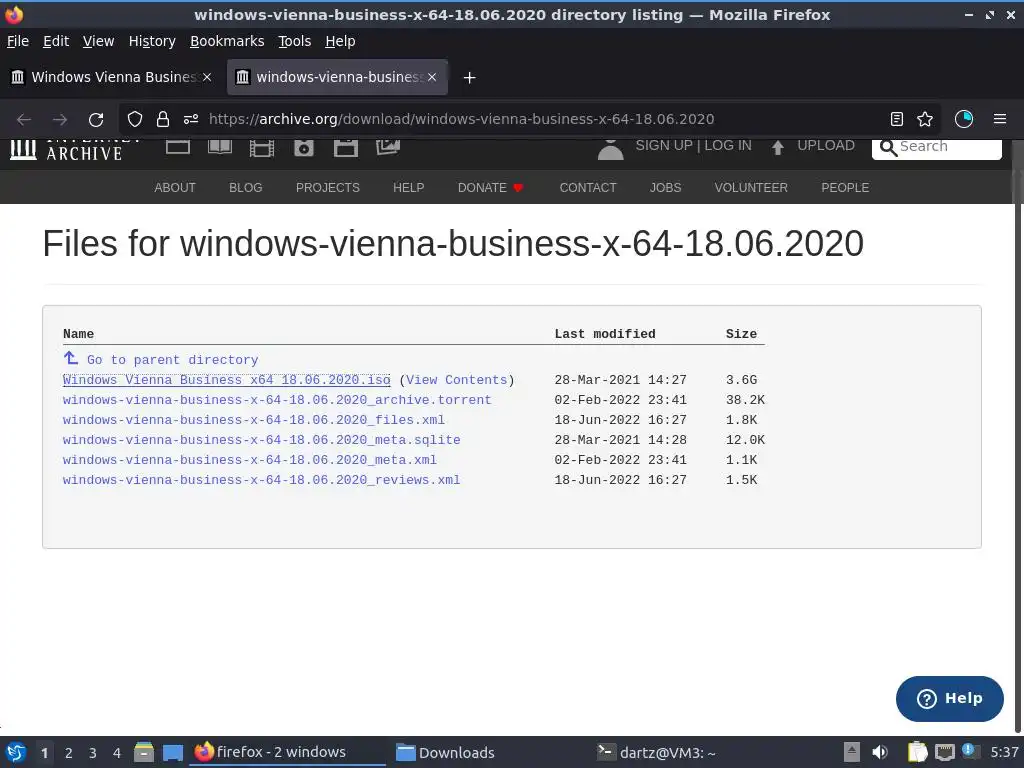Screen dimensions: 1024x768
Task: View site security padlock info
Action: pos(163,119)
